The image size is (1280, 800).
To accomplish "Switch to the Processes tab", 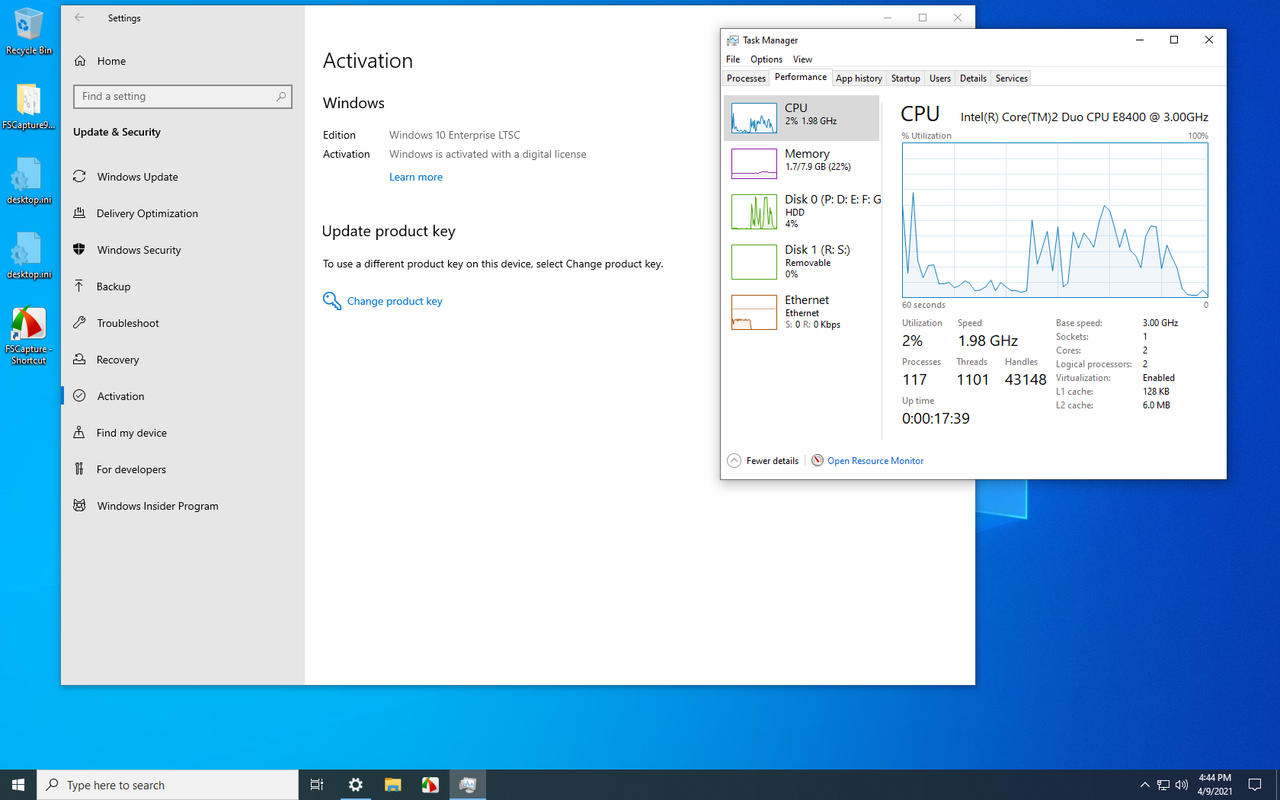I will click(746, 78).
